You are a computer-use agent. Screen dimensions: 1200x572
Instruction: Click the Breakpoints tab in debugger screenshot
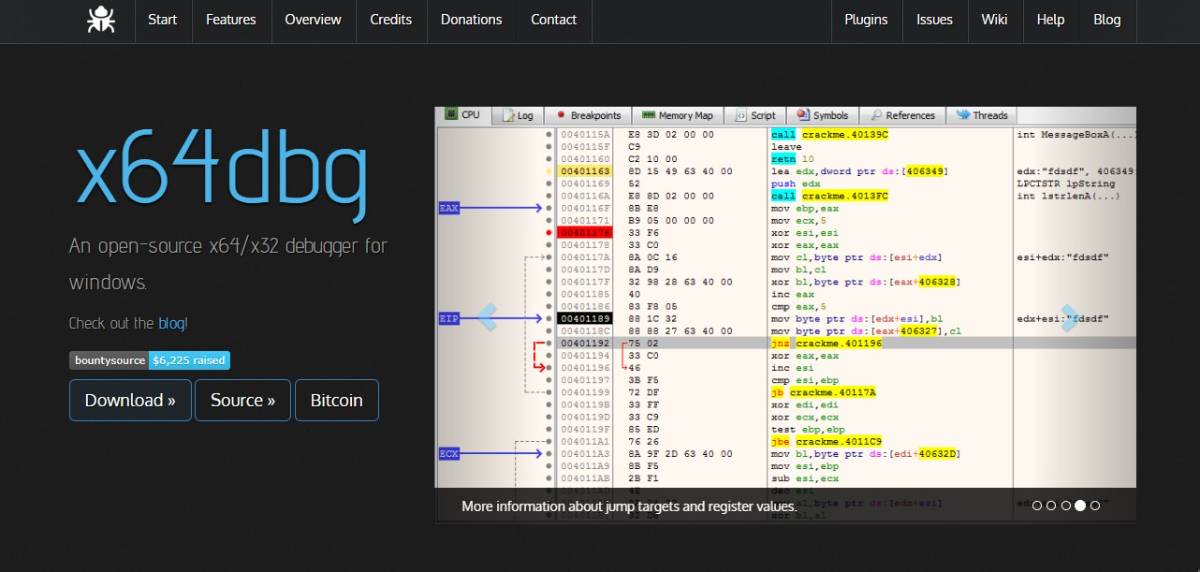[588, 115]
